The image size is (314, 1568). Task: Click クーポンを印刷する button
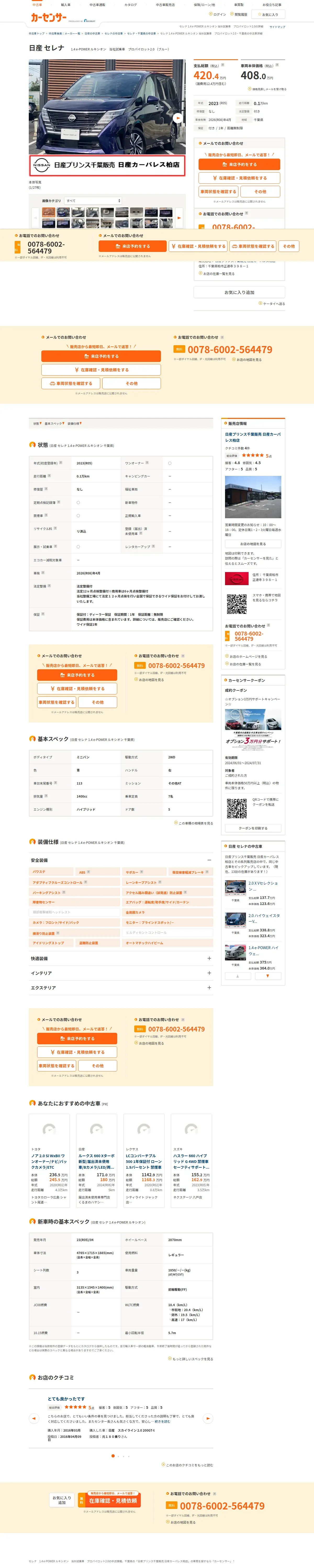(x=253, y=828)
